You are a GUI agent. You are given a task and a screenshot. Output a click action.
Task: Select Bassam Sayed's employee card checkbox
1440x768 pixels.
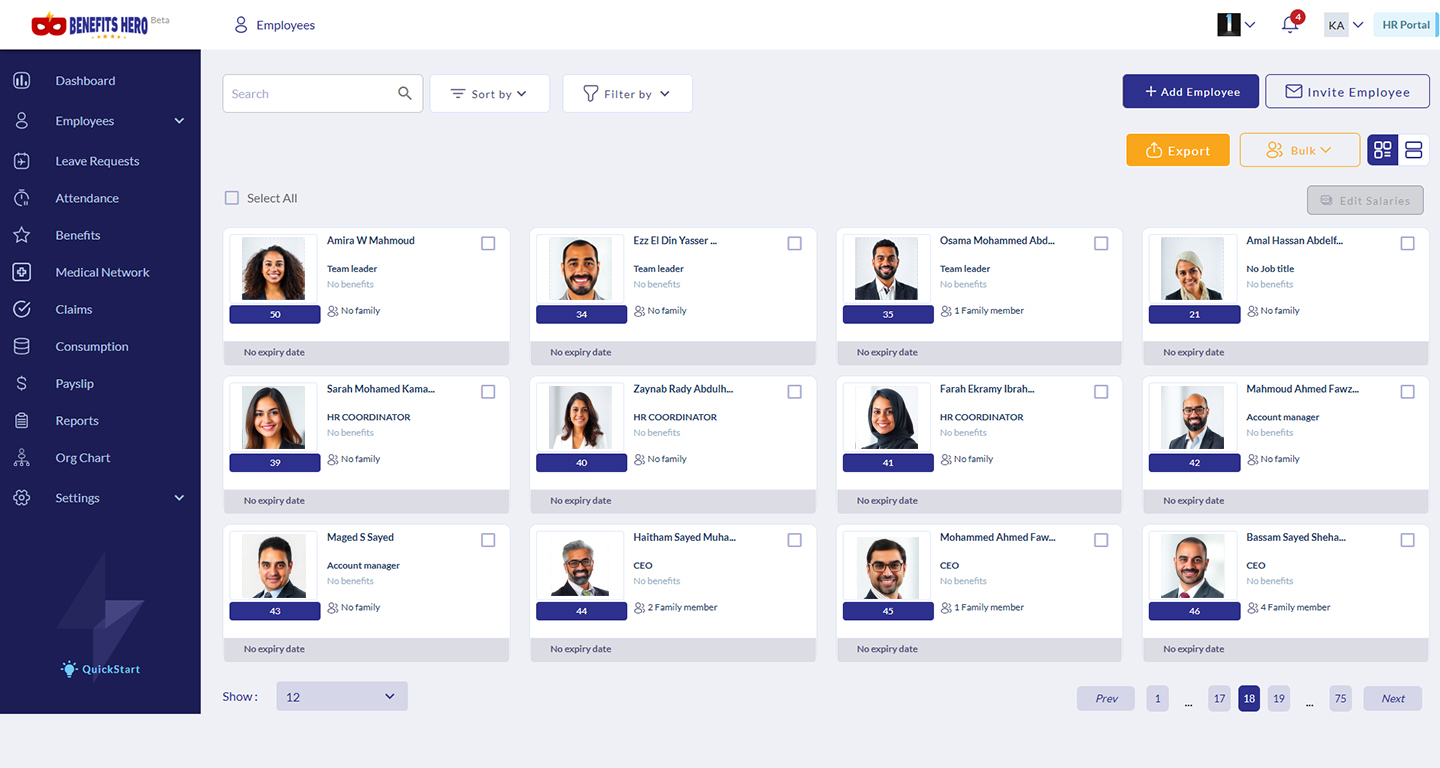(x=1407, y=540)
